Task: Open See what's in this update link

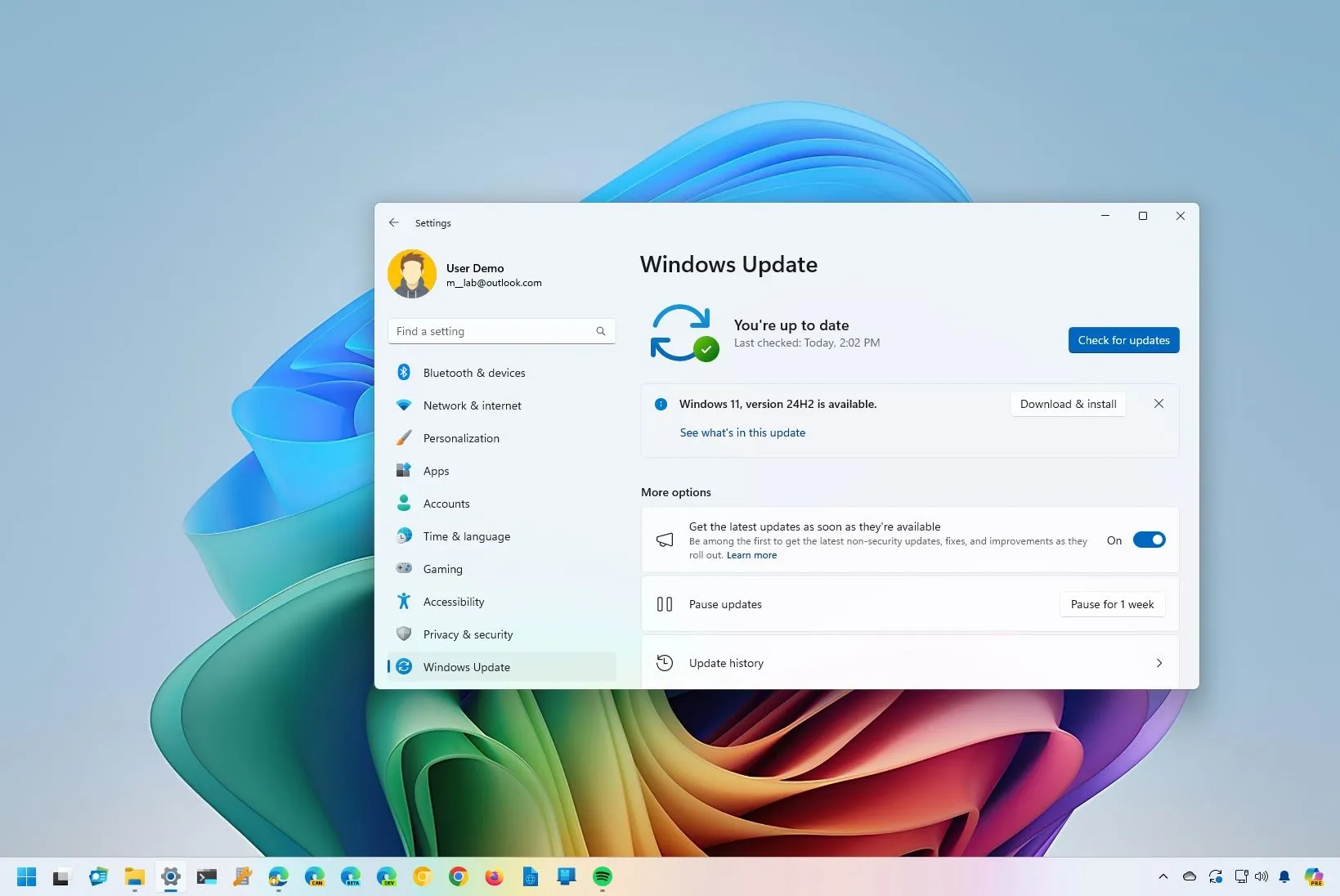Action: 742,432
